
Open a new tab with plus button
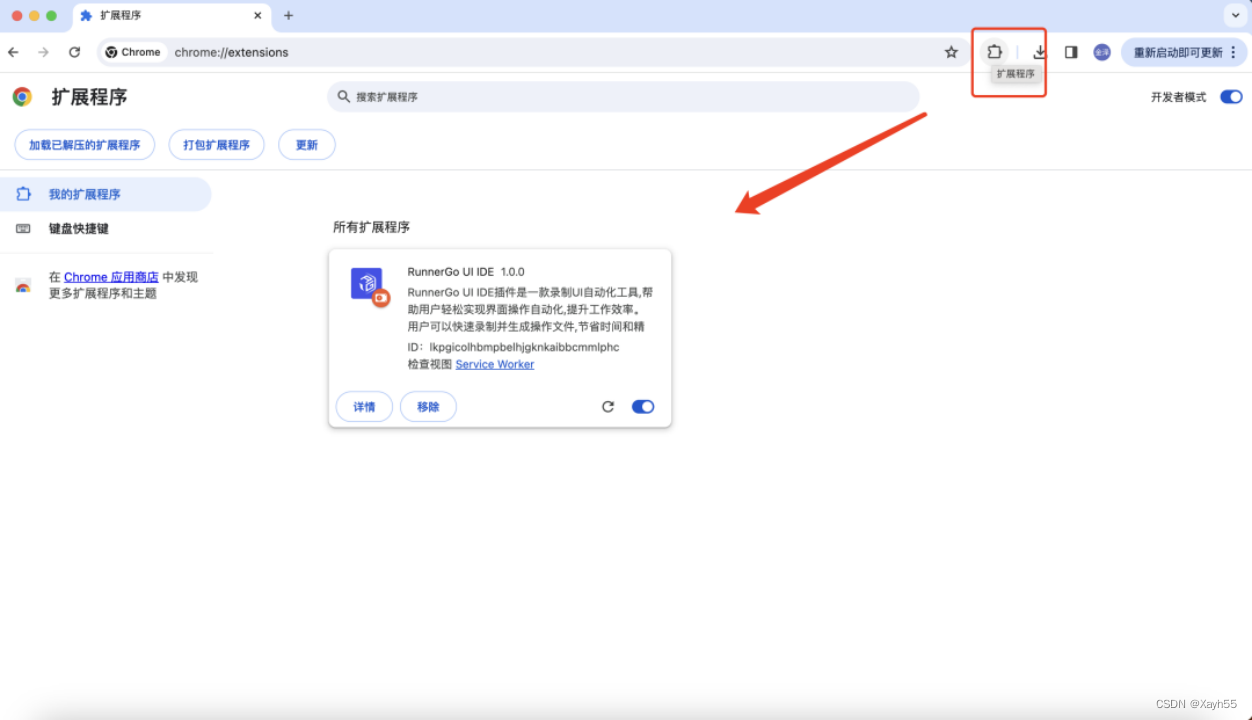(x=288, y=16)
